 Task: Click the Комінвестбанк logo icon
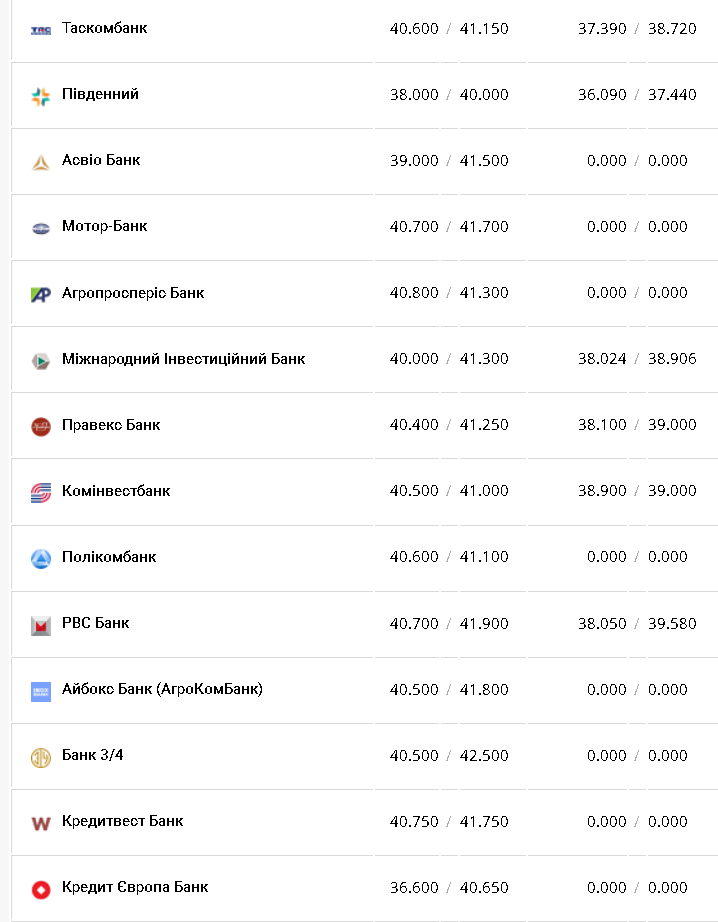pyautogui.click(x=41, y=492)
